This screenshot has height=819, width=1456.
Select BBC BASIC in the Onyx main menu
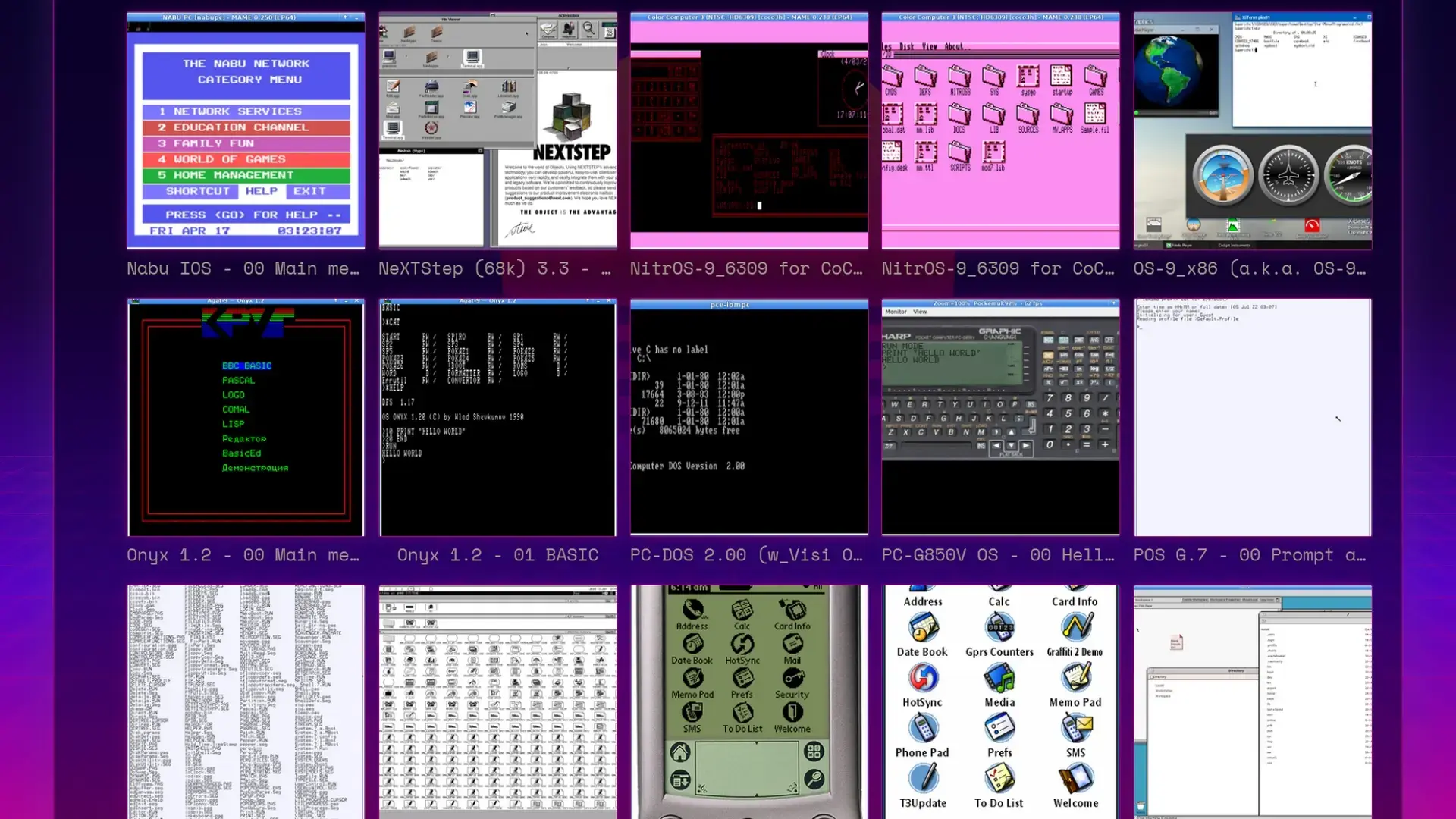coord(247,366)
